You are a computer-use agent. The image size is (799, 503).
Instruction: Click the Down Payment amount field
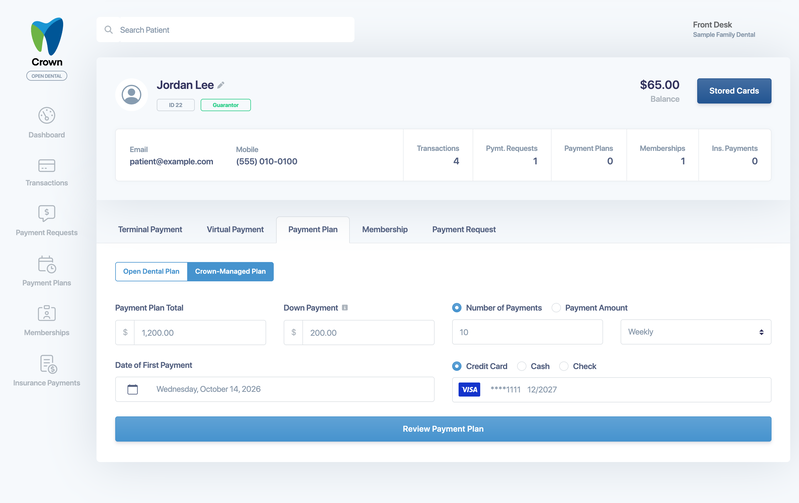[x=359, y=333]
